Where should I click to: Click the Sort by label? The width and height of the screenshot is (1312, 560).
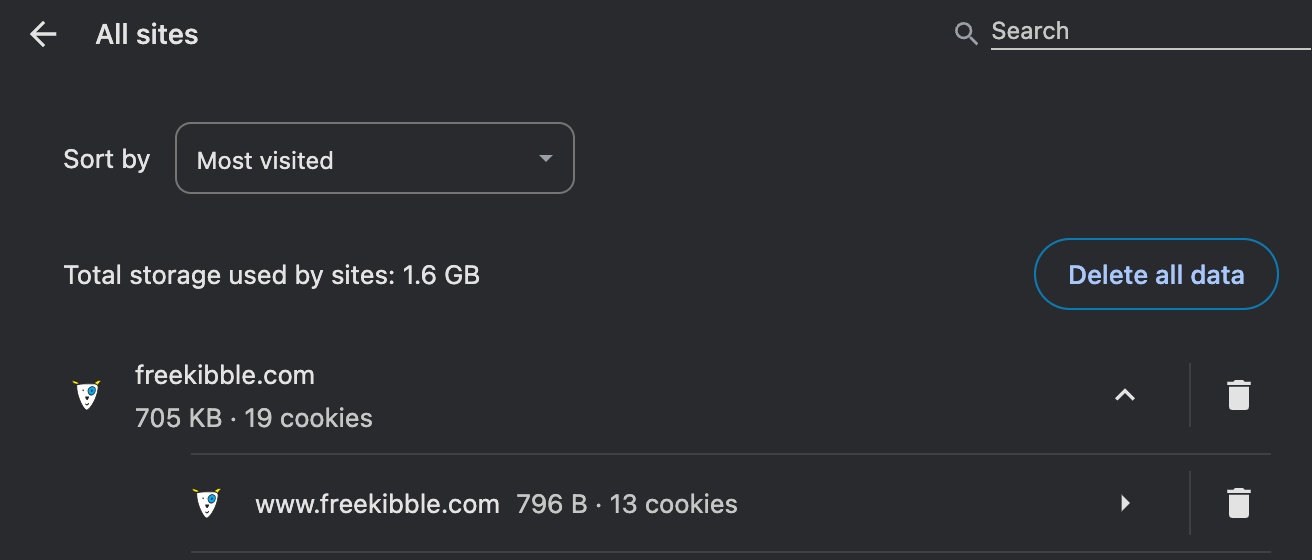[x=107, y=159]
